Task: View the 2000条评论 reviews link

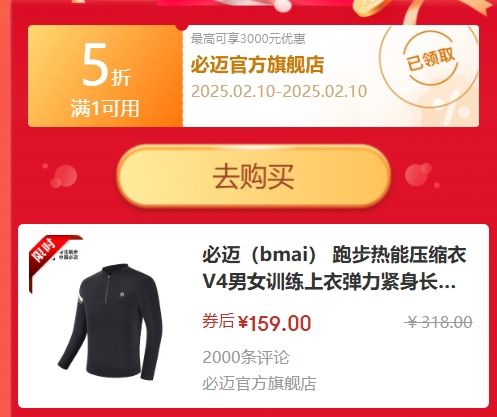Action: (x=246, y=357)
